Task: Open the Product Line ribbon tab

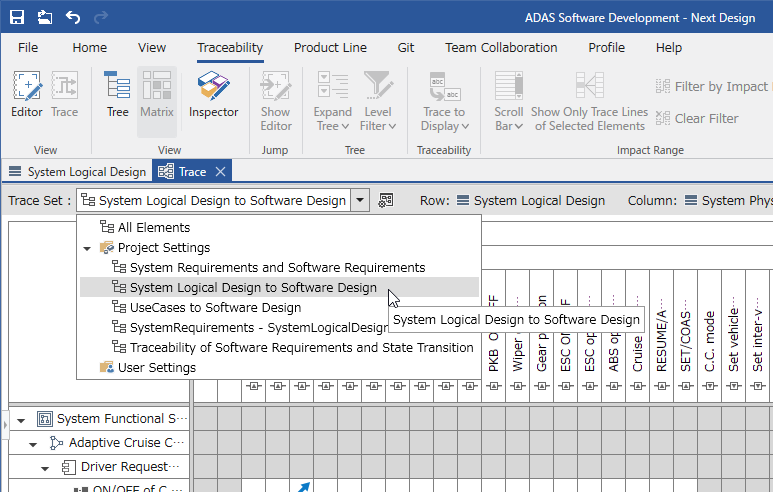Action: point(330,48)
